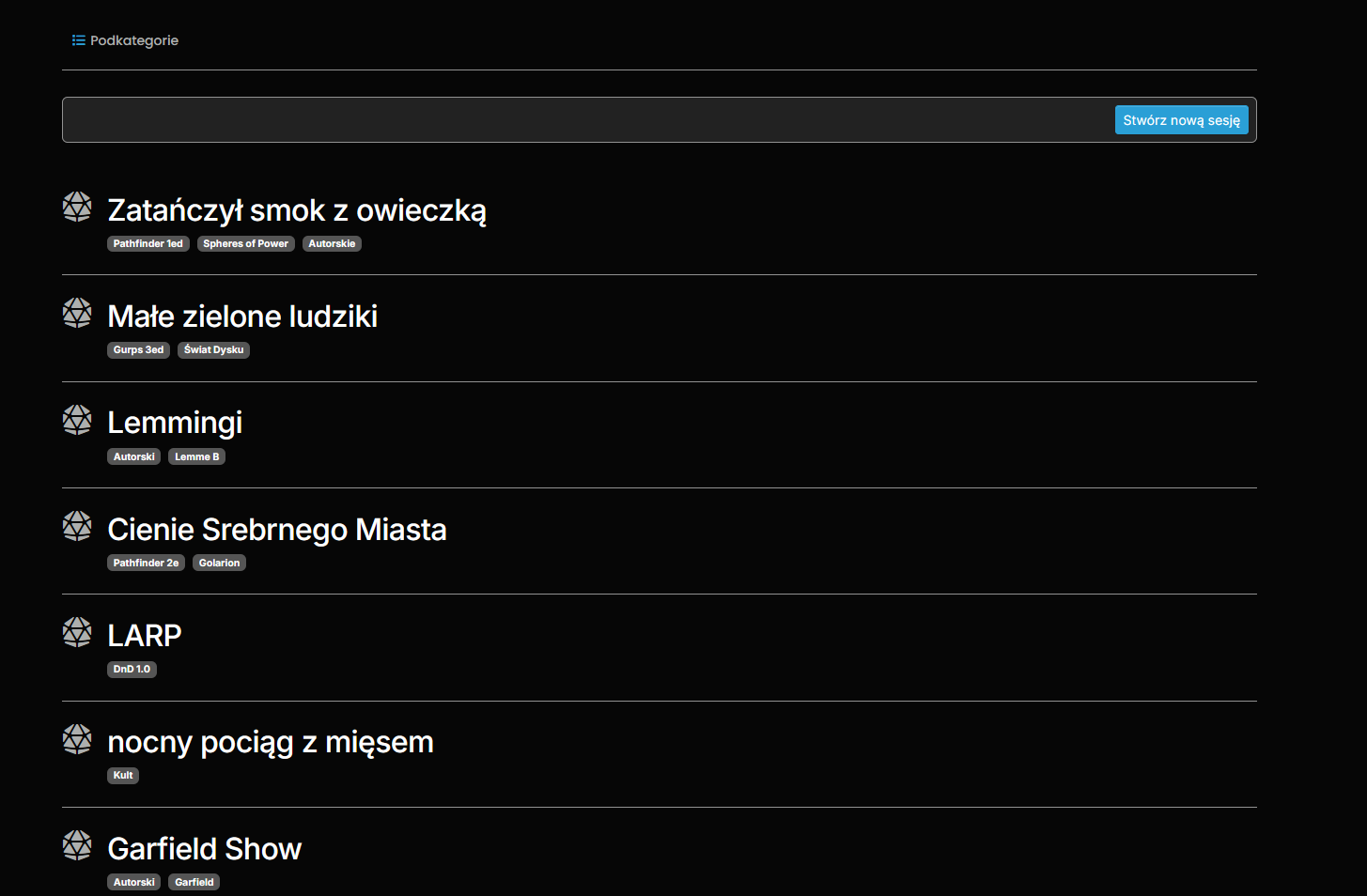Select the Golarion tag
The height and width of the screenshot is (896, 1367).
(220, 564)
